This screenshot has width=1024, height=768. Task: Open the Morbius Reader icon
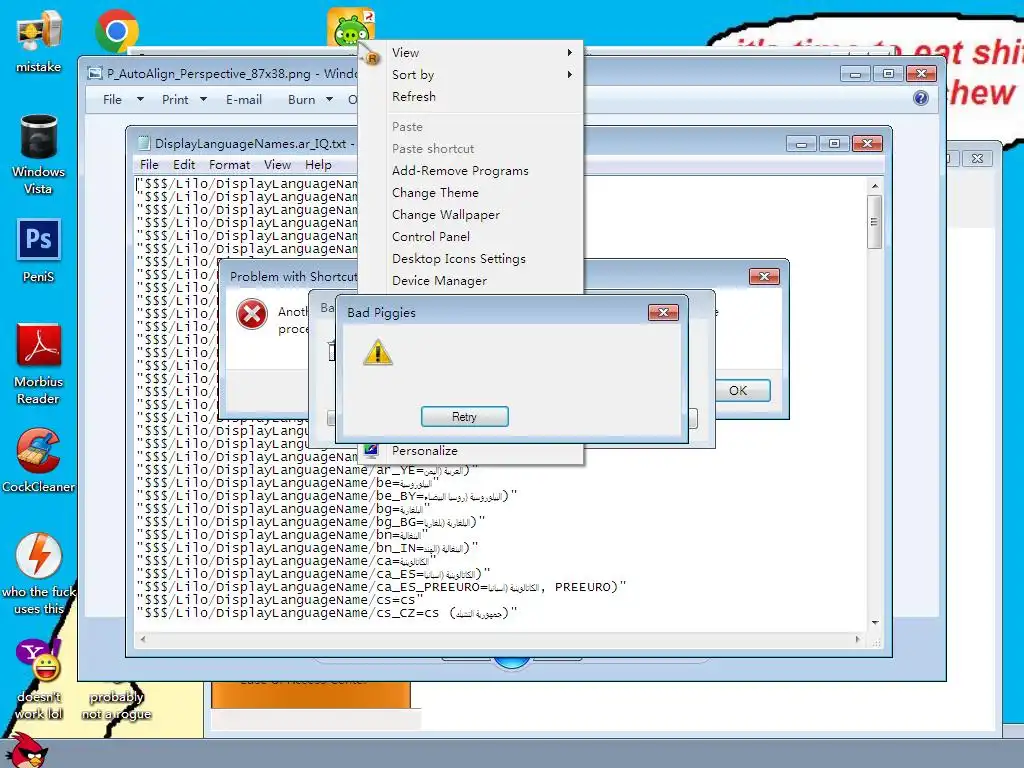[x=39, y=364]
